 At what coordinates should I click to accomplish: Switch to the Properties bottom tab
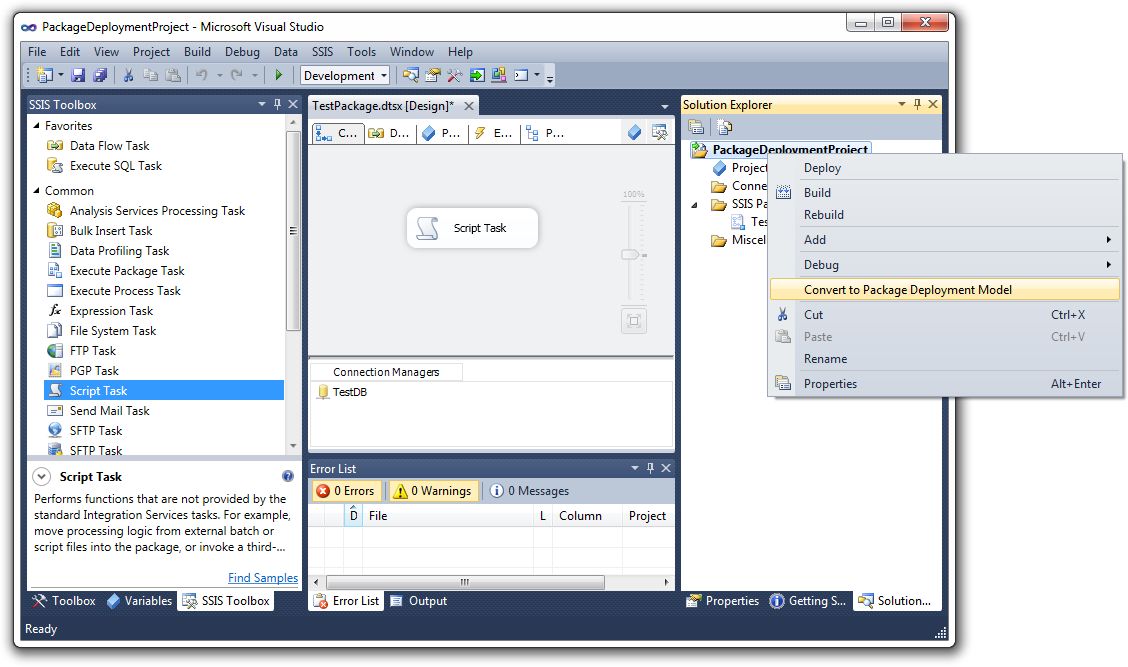pos(723,601)
